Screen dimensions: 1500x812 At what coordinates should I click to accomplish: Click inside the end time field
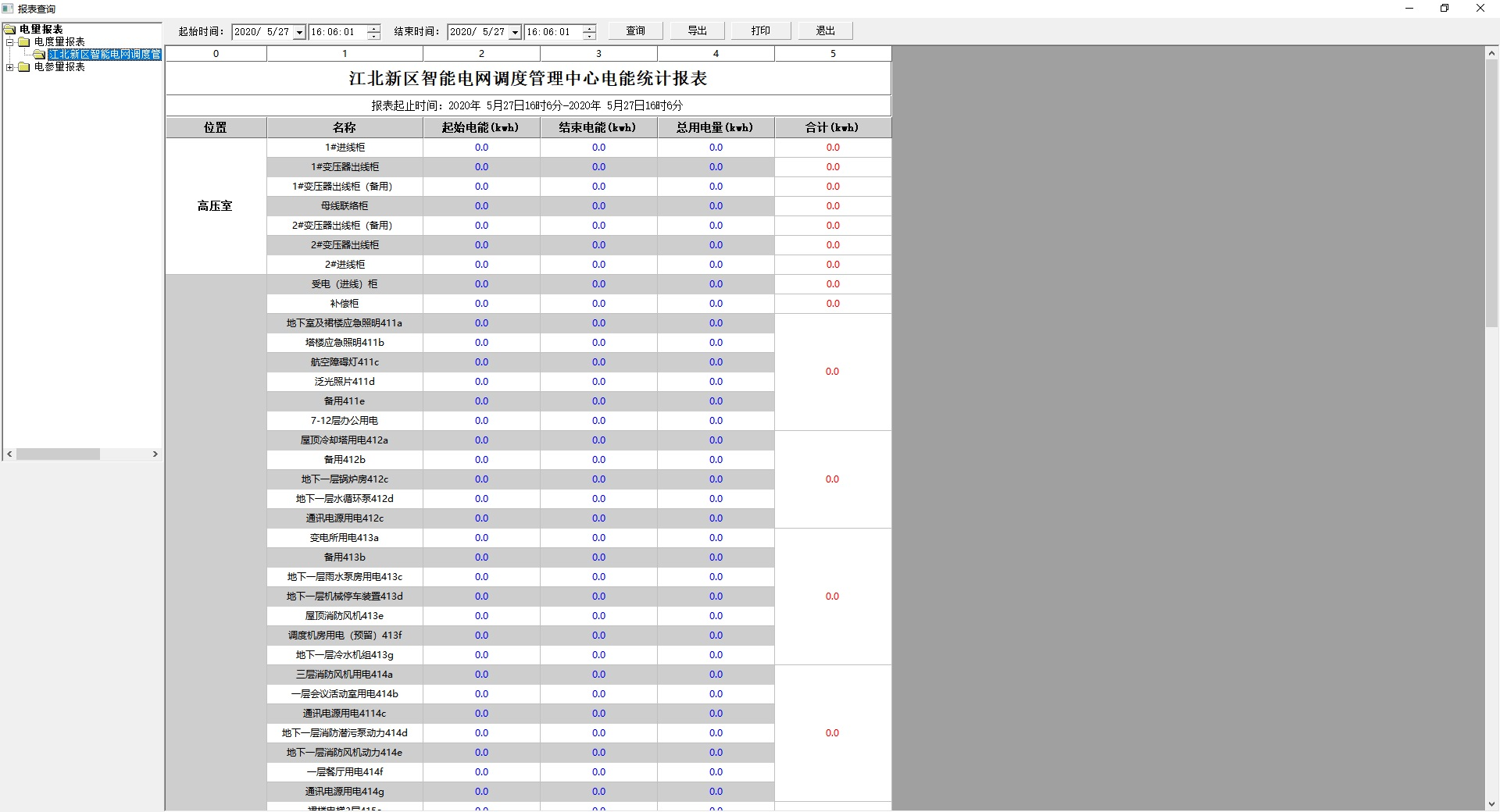(552, 32)
